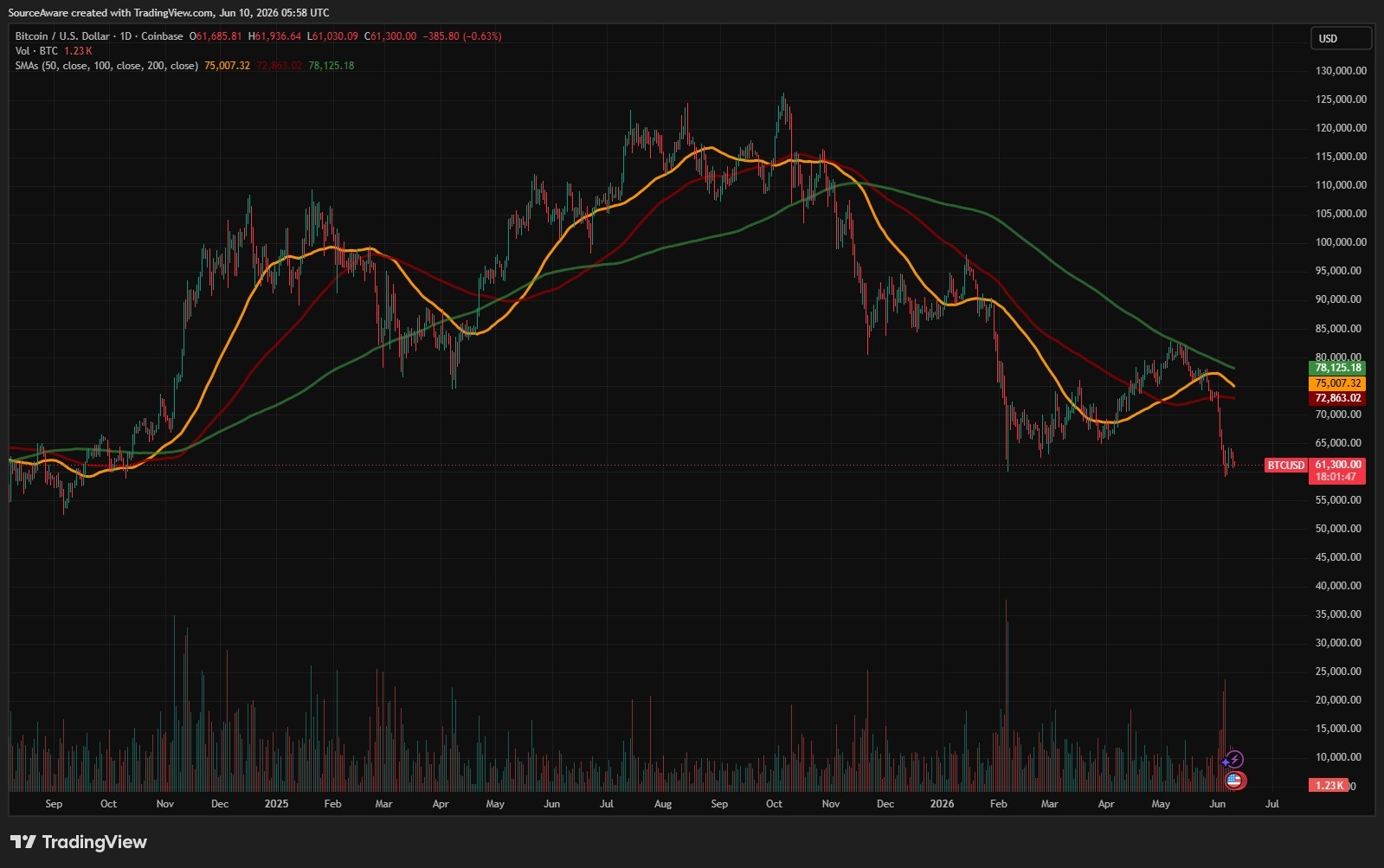Click the 18:01:47 bar countdown timer
This screenshot has height=868, width=1384.
point(1337,477)
